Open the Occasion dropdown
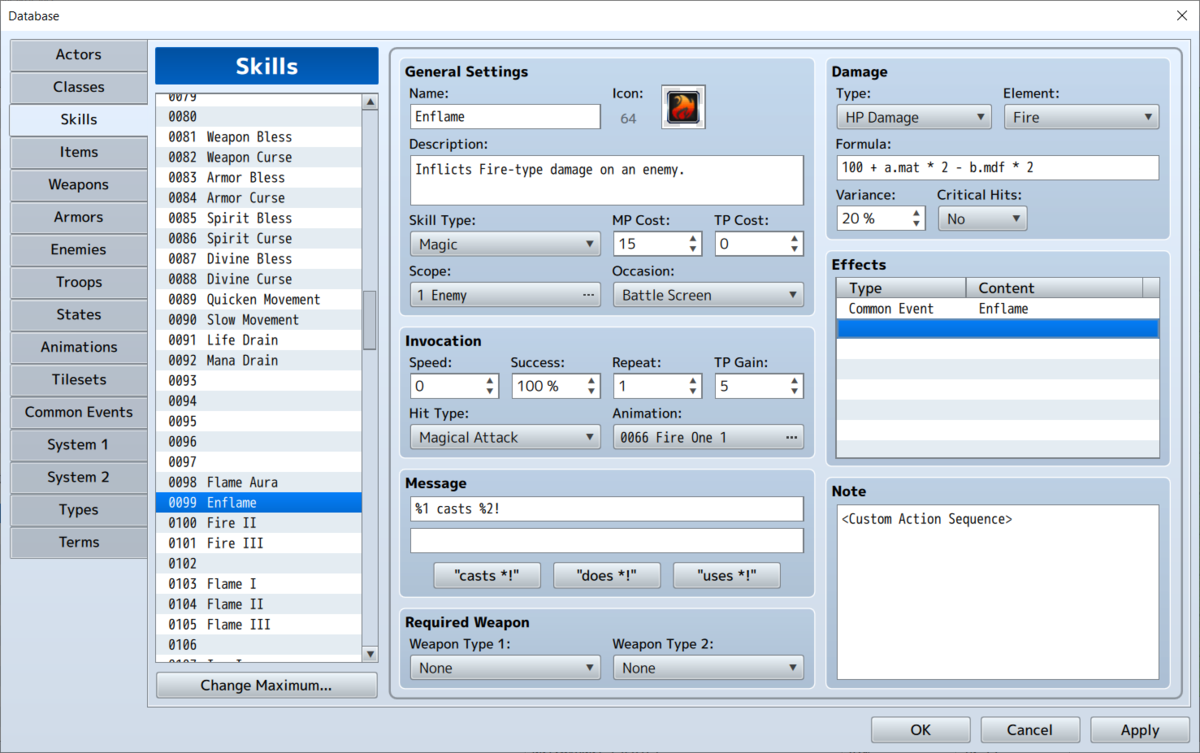This screenshot has width=1200, height=753. (x=707, y=295)
